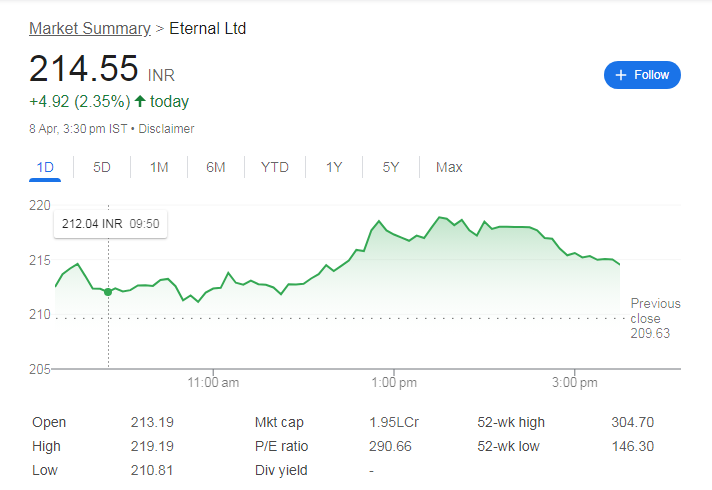
Task: Click the Eternal Ltd title
Action: coord(208,29)
